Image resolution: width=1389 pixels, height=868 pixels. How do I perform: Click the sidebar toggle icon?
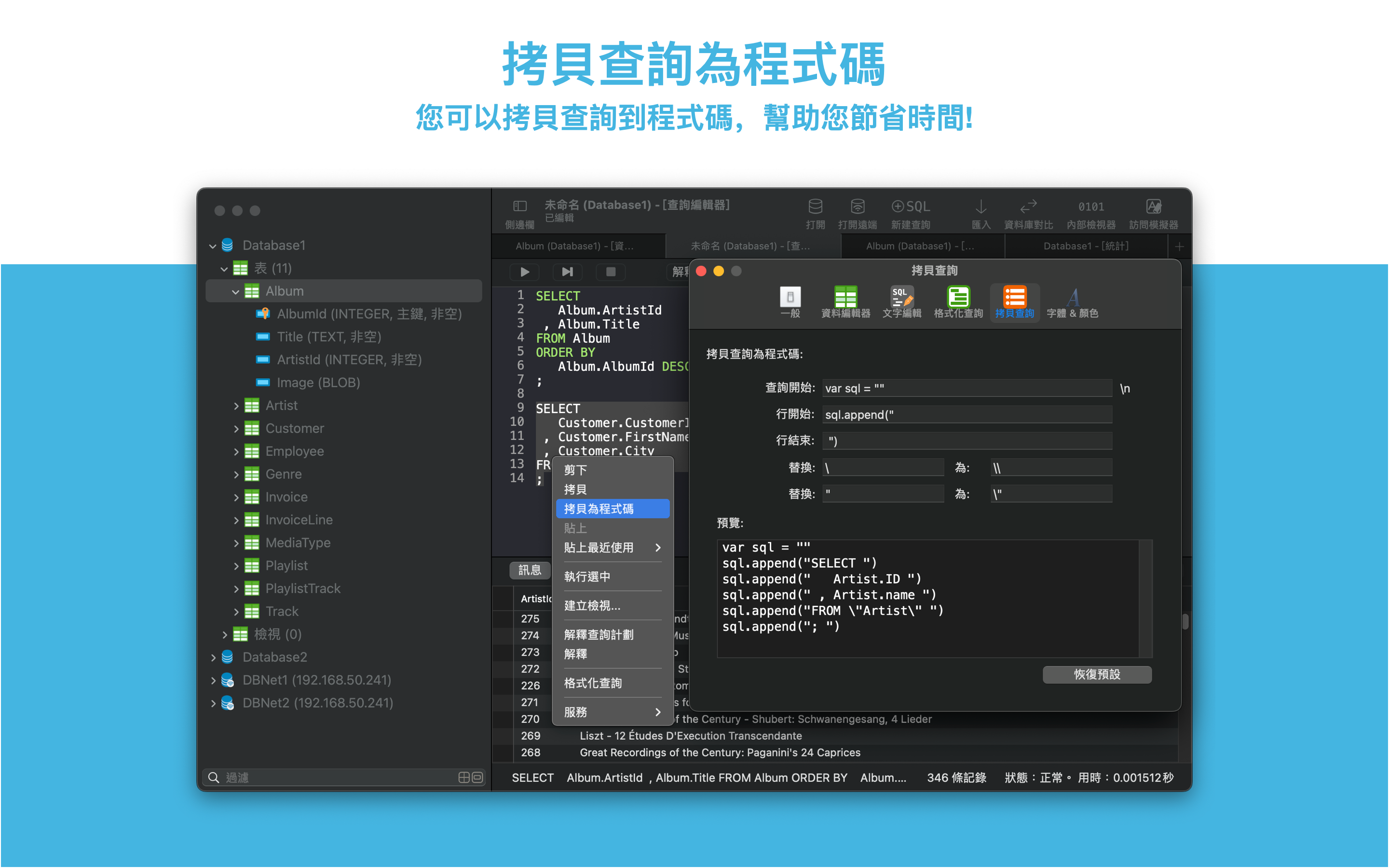pos(519,207)
